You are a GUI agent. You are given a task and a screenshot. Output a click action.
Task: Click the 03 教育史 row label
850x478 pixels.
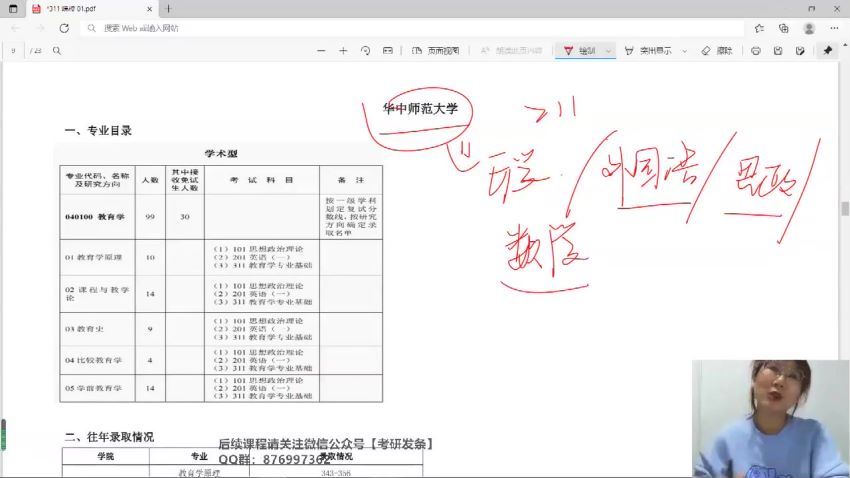pos(84,329)
